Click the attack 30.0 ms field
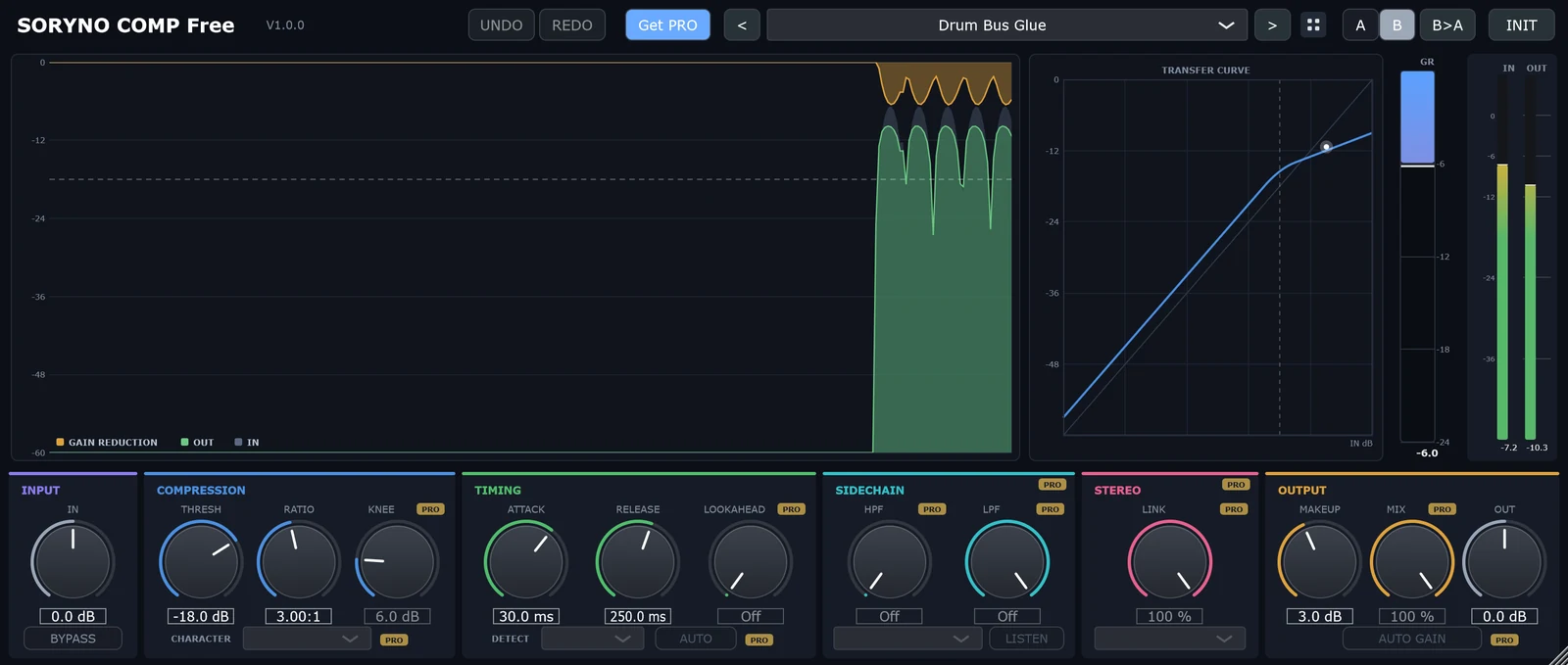This screenshot has height=665, width=1568. pos(526,616)
